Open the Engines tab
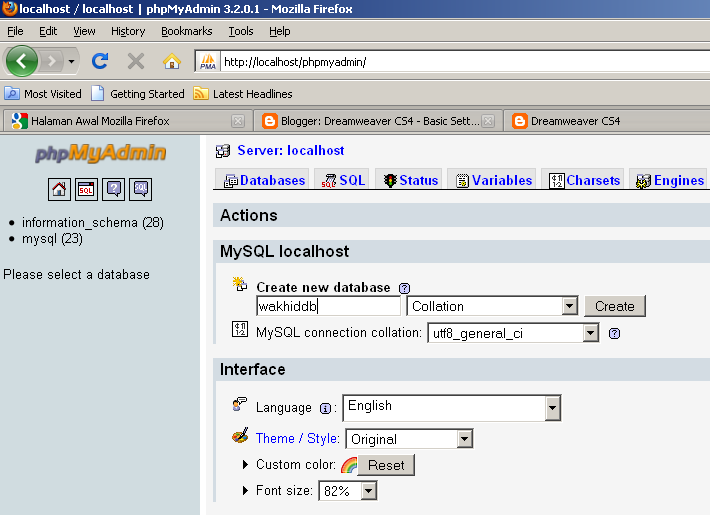The image size is (710, 515). click(670, 180)
